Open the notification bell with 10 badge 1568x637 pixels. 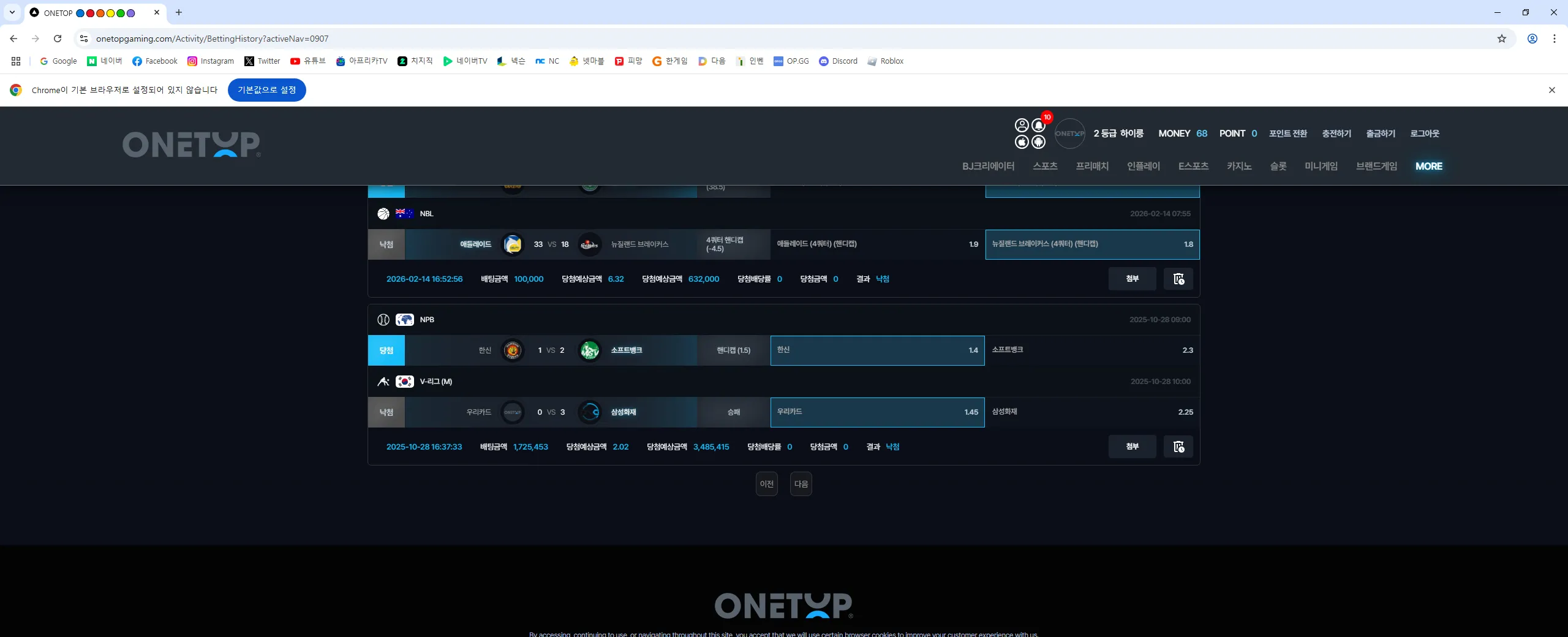pos(1039,125)
